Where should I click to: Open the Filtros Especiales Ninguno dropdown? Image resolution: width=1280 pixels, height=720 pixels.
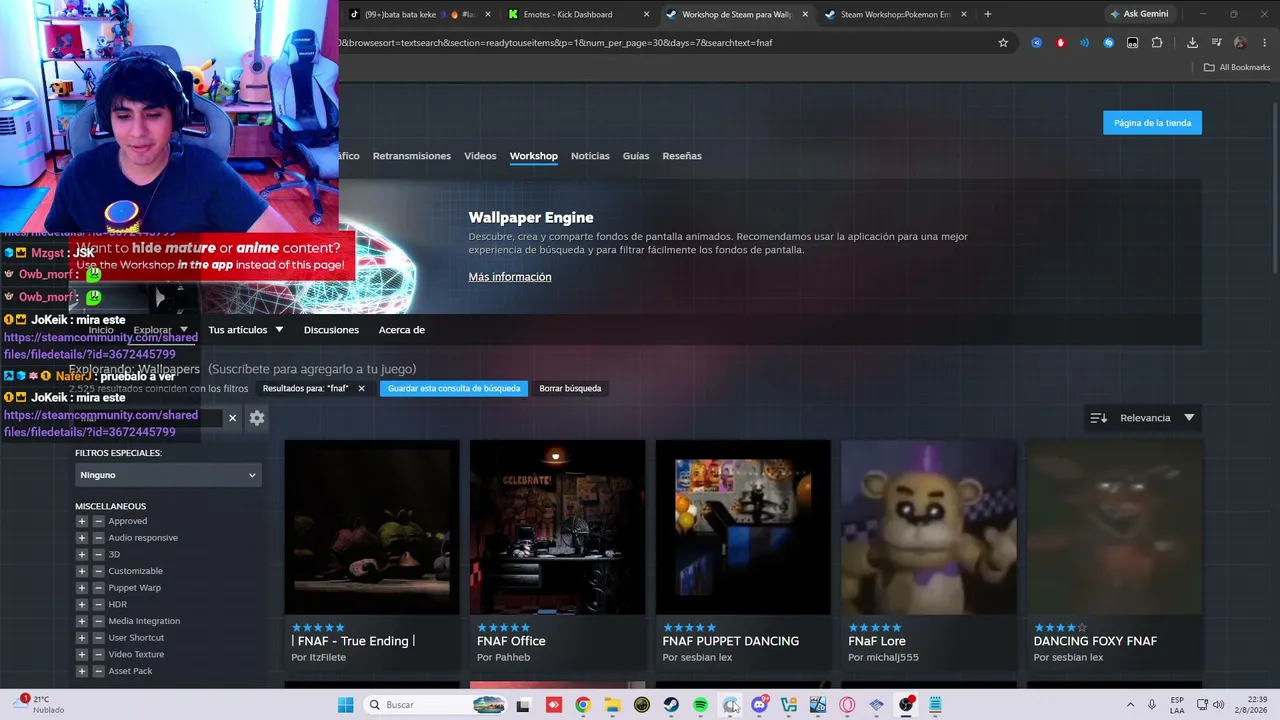[168, 475]
